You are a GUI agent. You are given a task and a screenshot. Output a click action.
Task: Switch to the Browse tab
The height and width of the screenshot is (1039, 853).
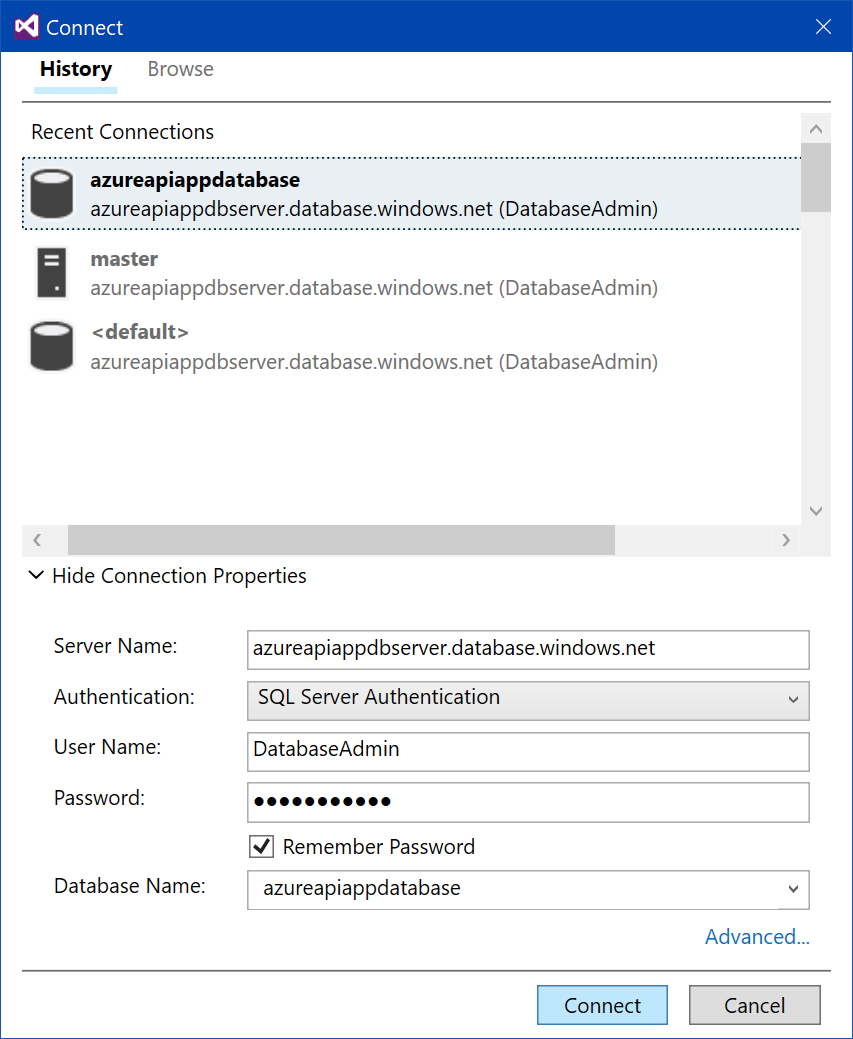[x=180, y=70]
